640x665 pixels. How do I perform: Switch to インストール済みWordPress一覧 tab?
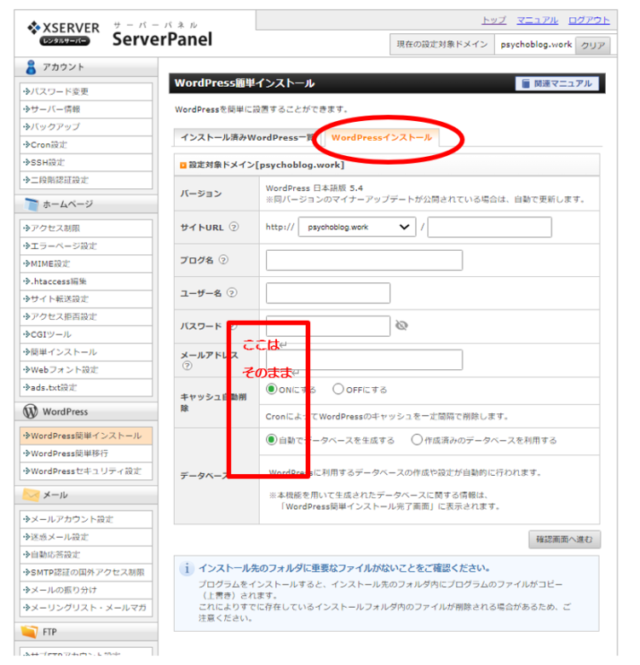coord(246,138)
